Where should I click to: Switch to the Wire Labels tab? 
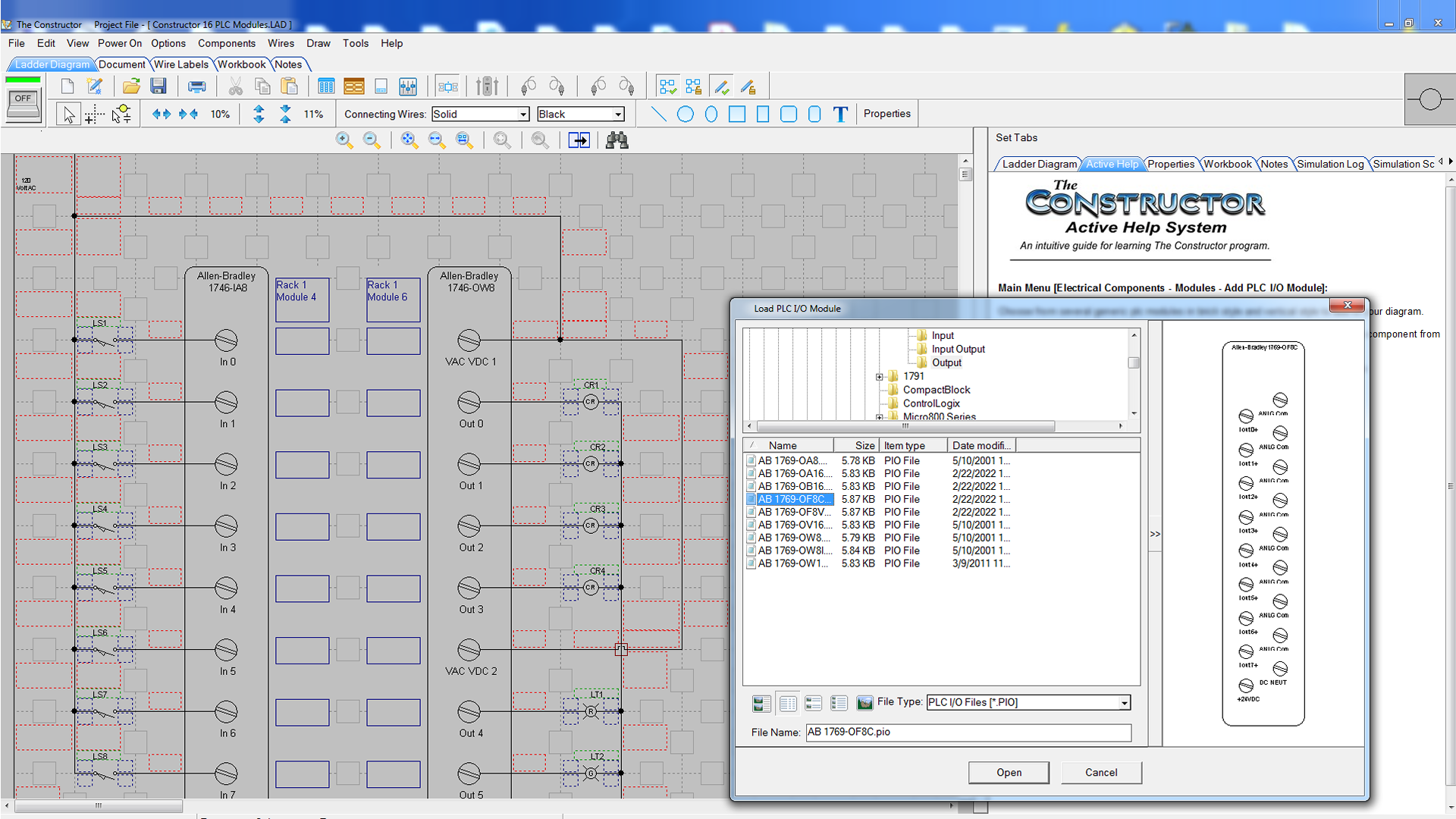(180, 64)
